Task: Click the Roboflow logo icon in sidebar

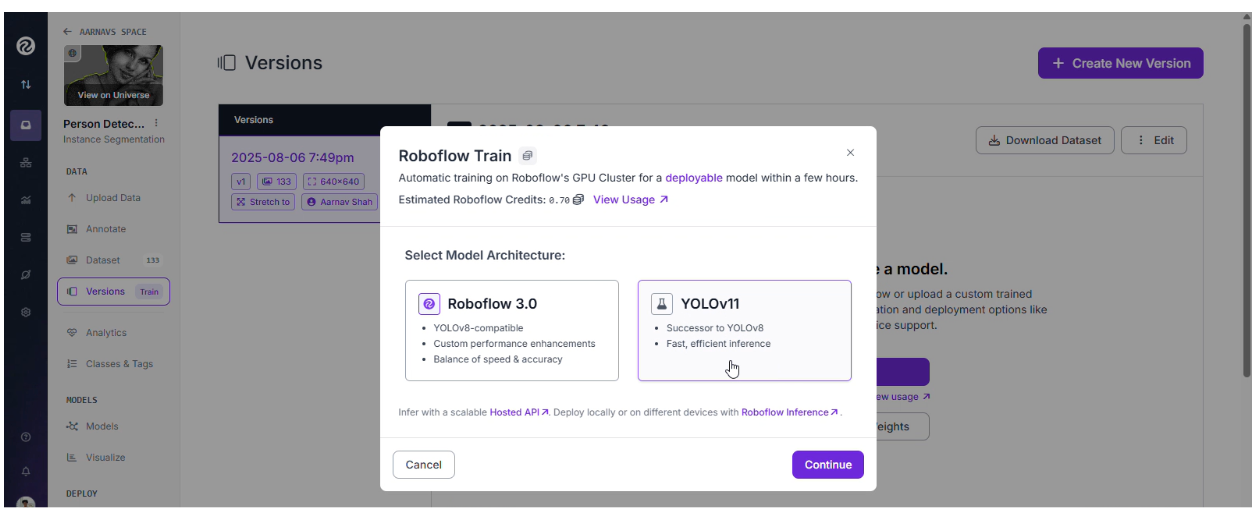Action: pyautogui.click(x=25, y=46)
